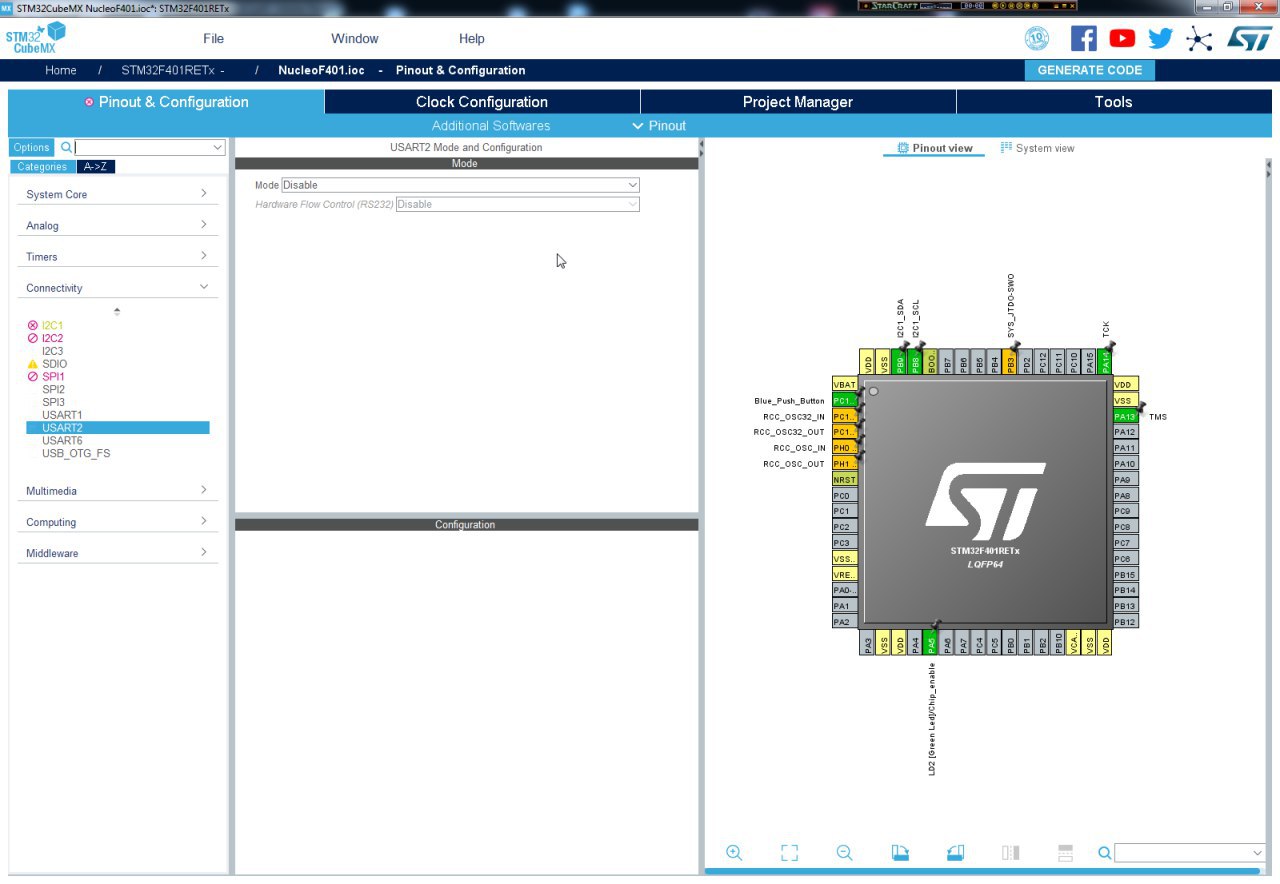Click the peripheral search magnifier icon
The width and height of the screenshot is (1280, 884).
click(x=66, y=147)
